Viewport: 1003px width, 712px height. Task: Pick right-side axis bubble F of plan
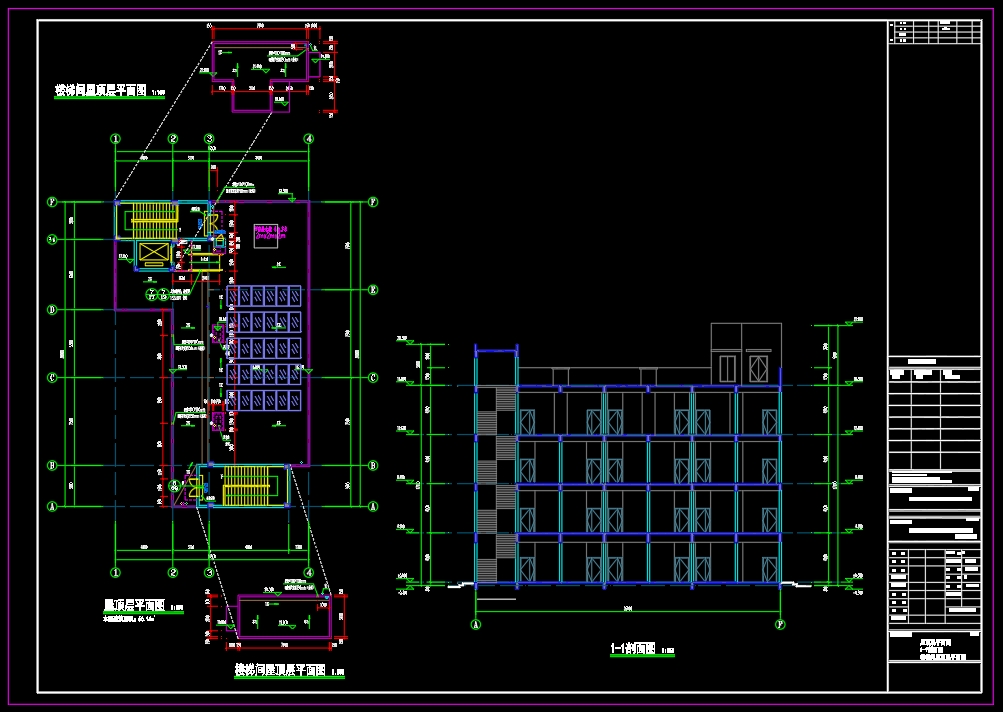(374, 202)
